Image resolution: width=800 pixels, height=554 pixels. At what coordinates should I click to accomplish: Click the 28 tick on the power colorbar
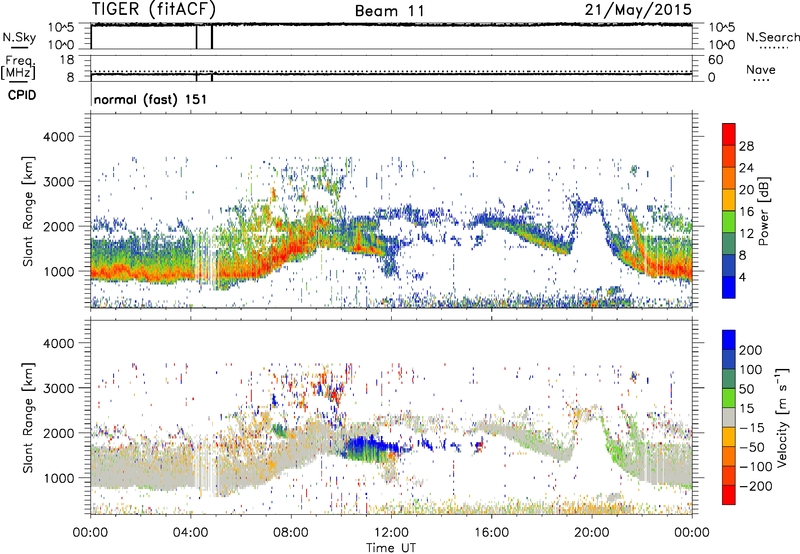point(746,146)
